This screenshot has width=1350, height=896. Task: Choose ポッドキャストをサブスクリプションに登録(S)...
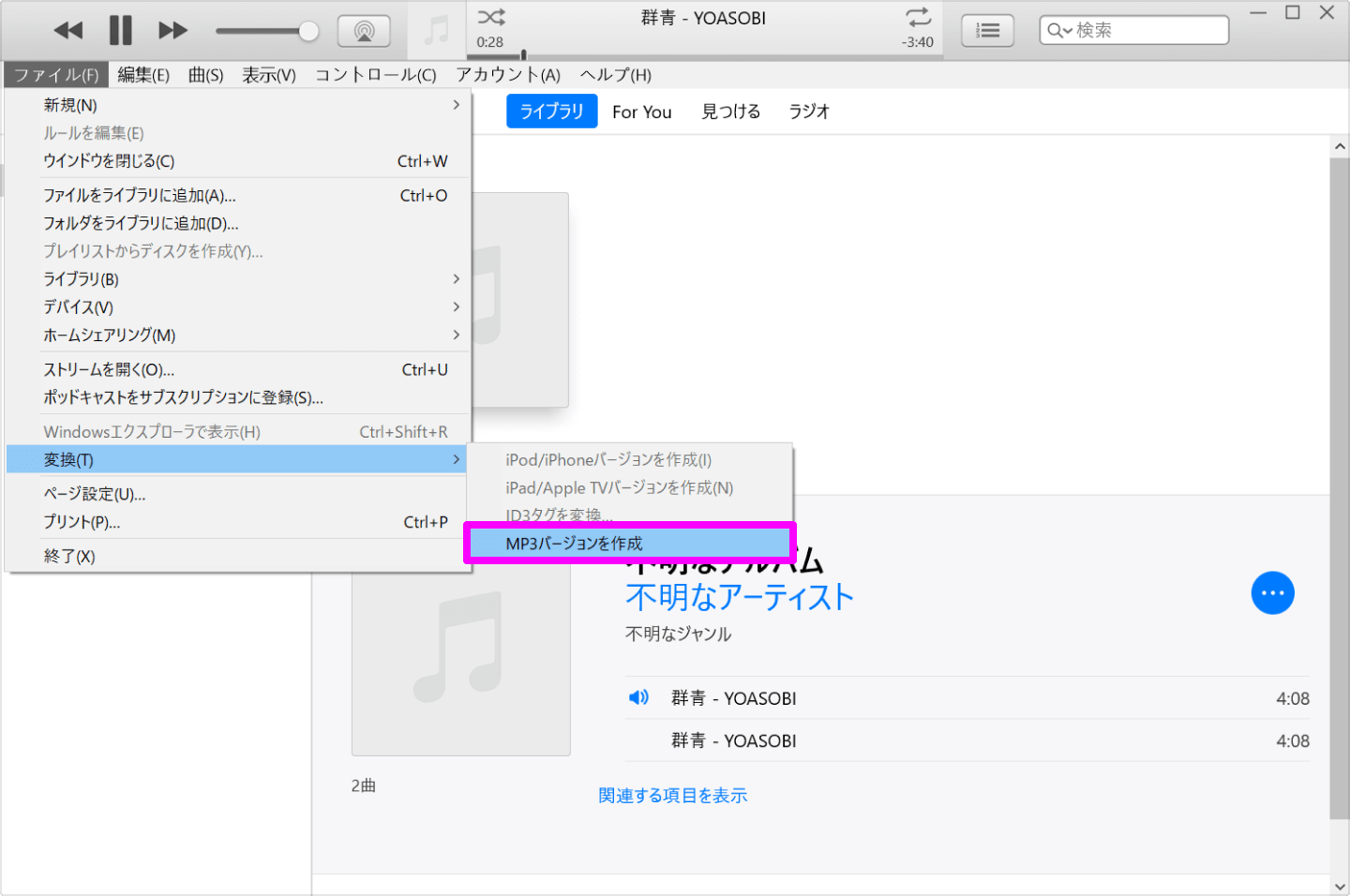tap(236, 398)
